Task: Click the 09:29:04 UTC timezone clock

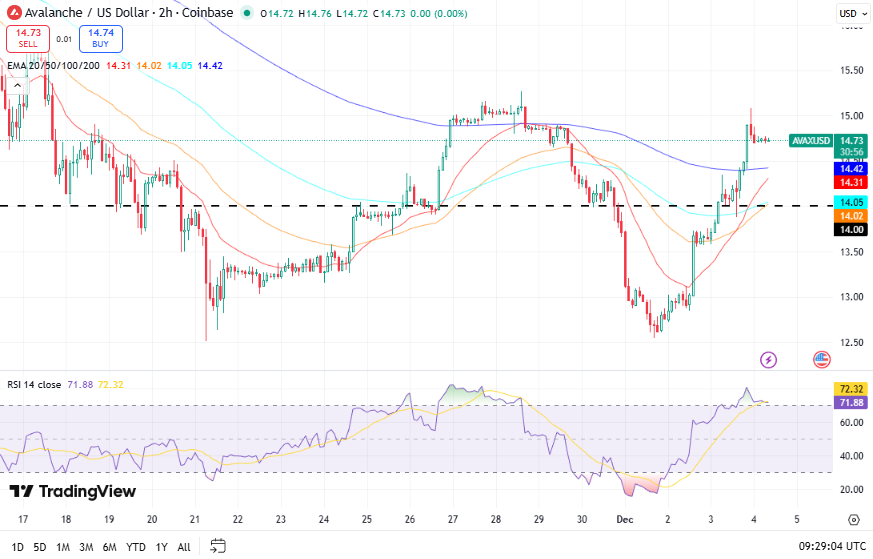Action: tap(832, 546)
